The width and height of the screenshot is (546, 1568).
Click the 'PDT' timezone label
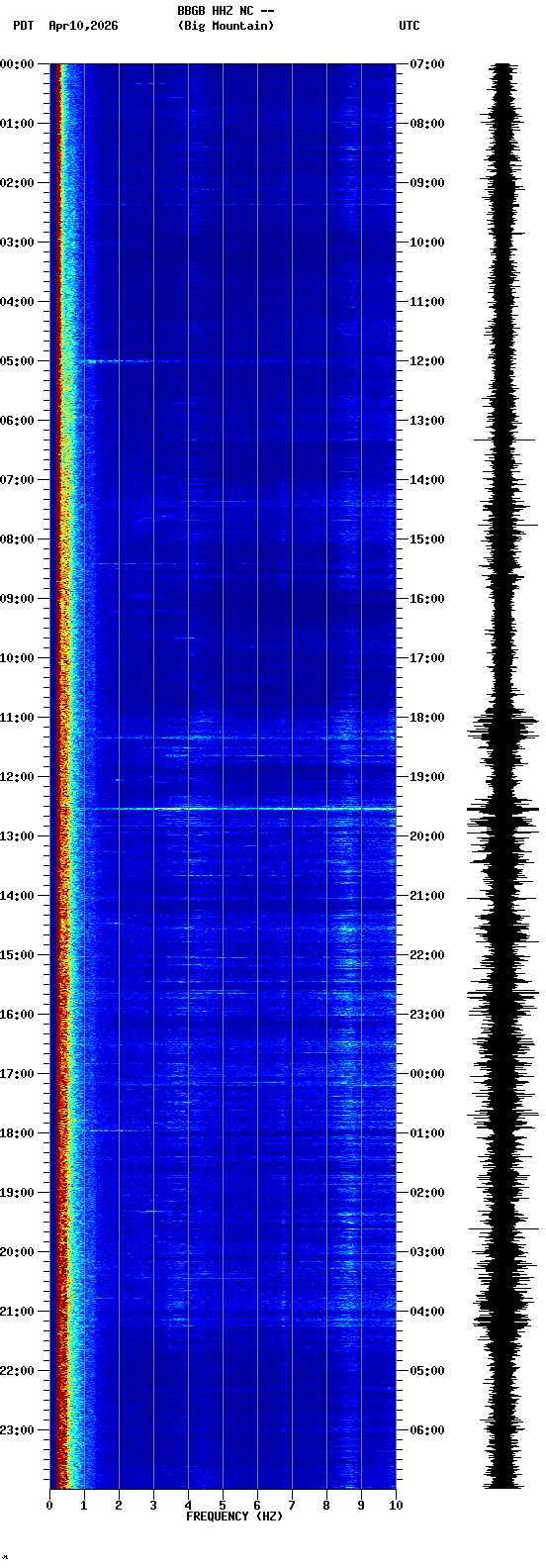pos(23,26)
